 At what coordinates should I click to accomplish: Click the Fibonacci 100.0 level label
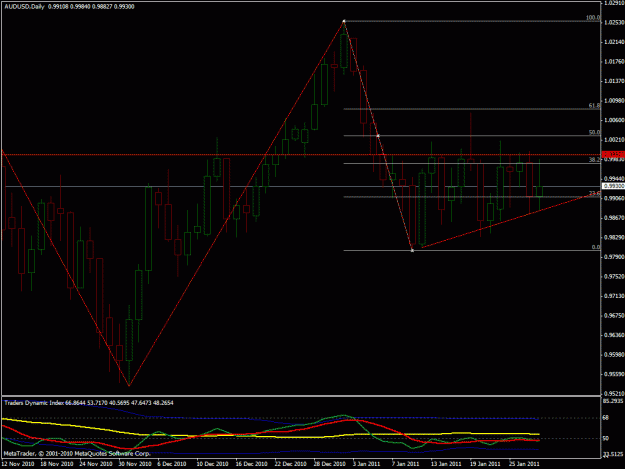593,18
